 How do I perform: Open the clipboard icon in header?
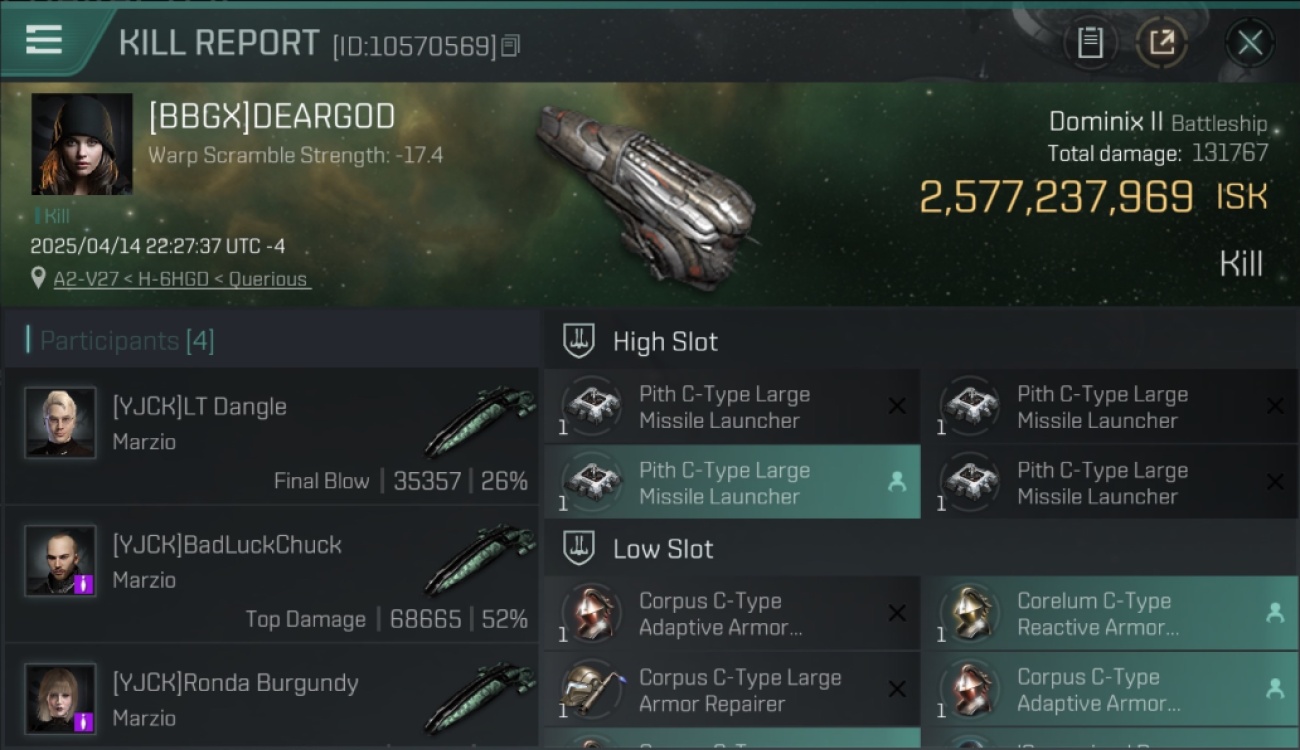[x=1090, y=43]
